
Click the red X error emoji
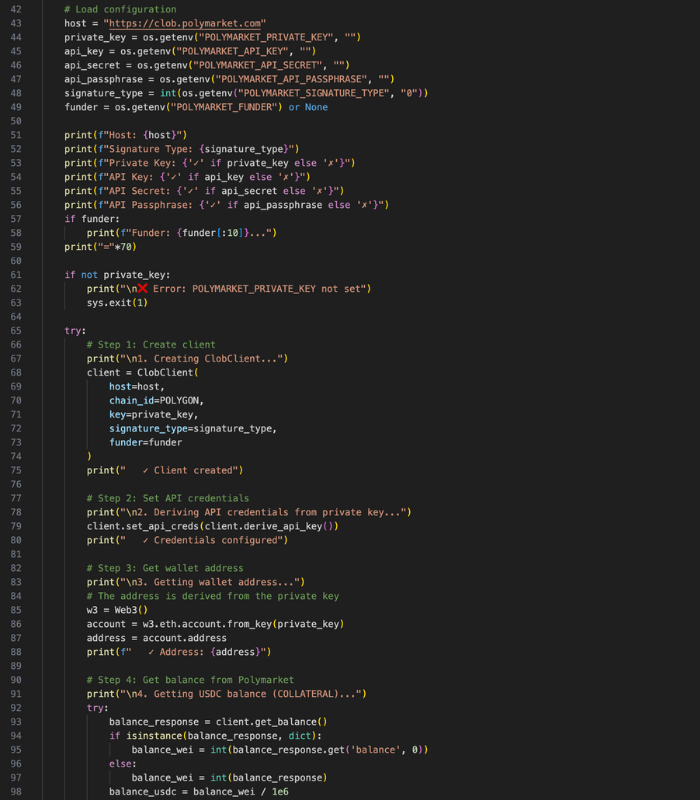point(142,289)
